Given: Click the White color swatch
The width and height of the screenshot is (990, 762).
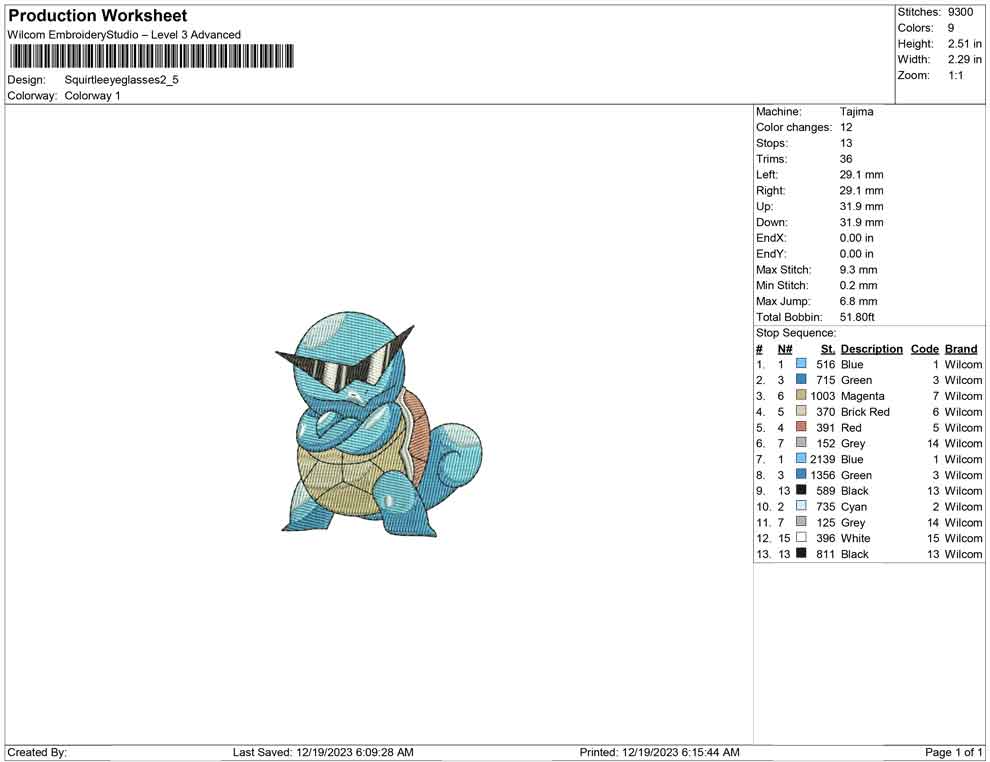Looking at the screenshot, I should 801,537.
